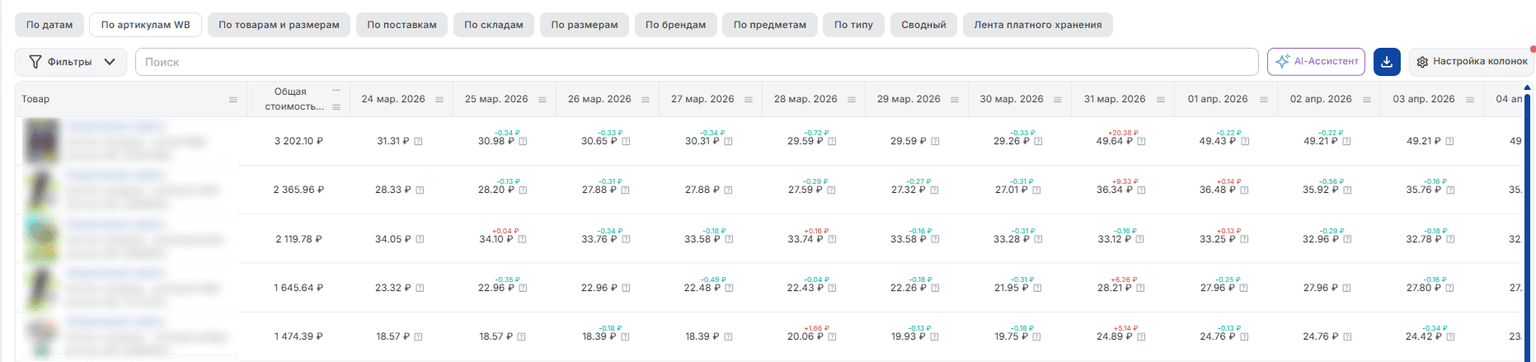
Task: Open the «По складам» tab
Action: coord(493,24)
